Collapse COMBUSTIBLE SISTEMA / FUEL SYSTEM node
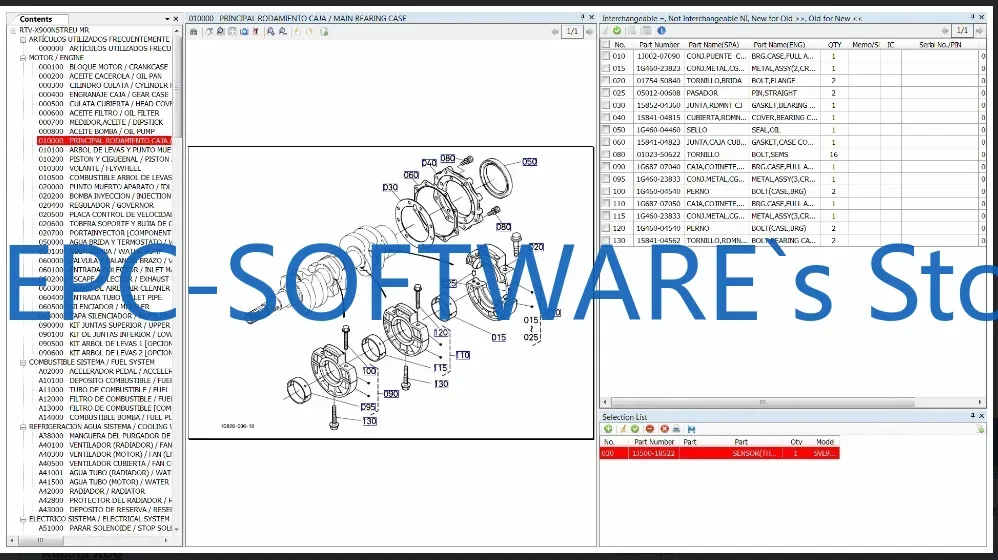Viewport: 998px width, 560px height. 23,363
